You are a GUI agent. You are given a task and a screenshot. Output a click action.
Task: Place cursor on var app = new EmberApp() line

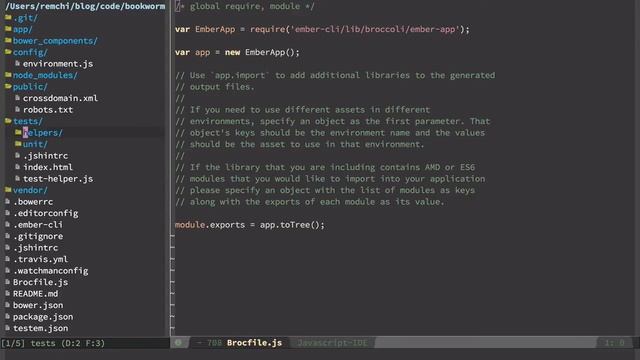237,52
